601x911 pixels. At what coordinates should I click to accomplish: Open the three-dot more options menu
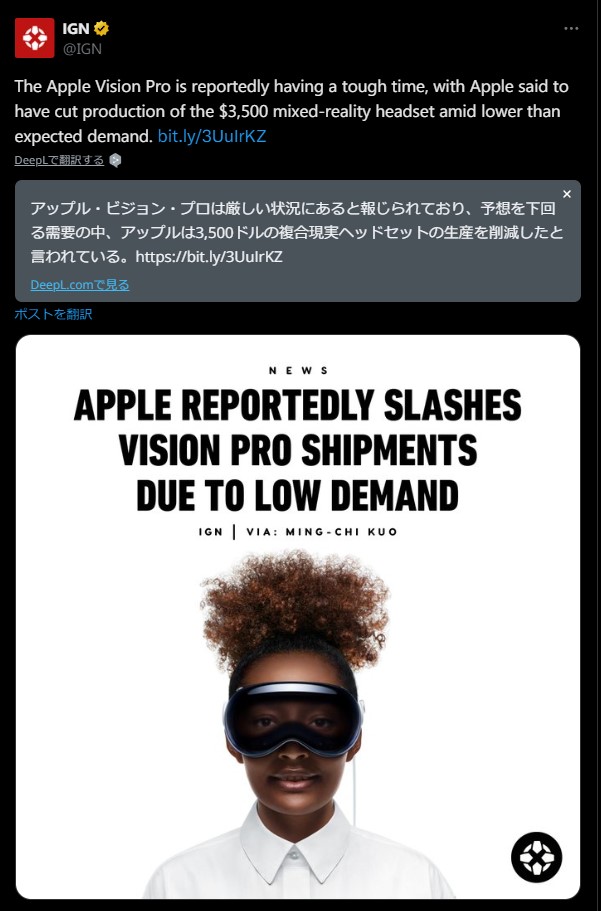point(571,28)
